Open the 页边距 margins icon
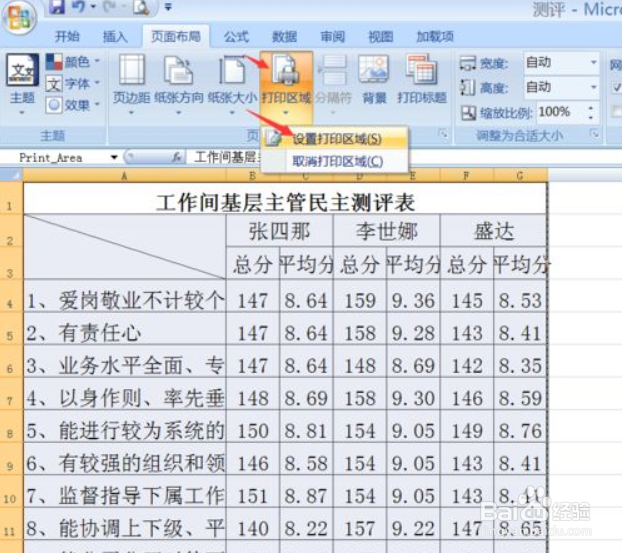Viewport: 626px width, 553px height. (x=131, y=71)
